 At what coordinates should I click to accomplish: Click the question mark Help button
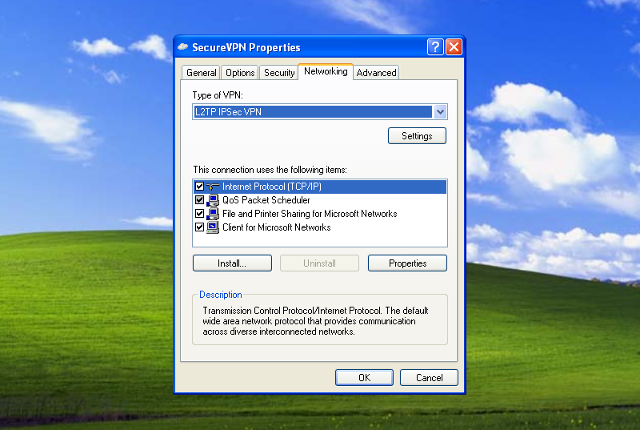(x=435, y=47)
